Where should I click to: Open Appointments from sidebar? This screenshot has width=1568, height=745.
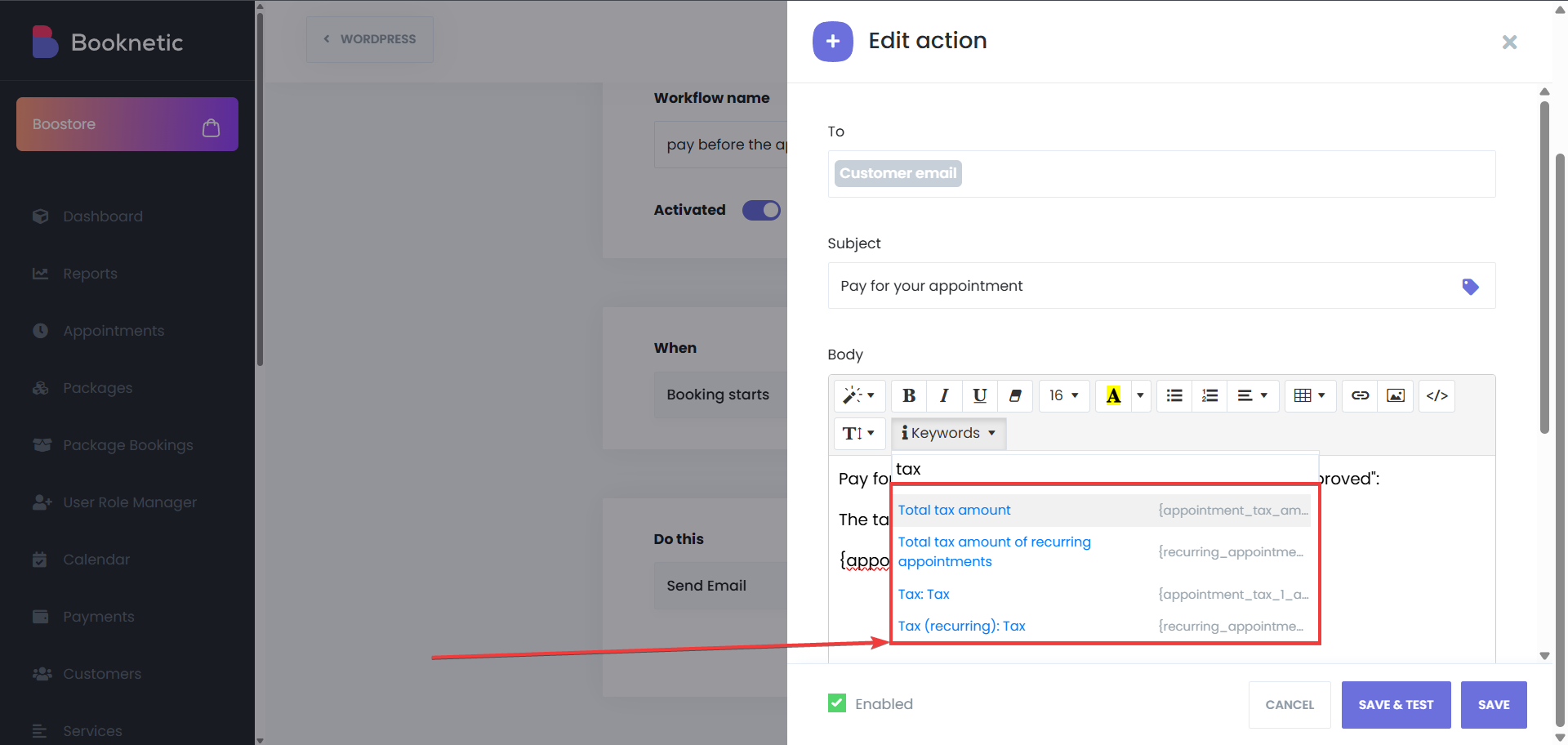pos(114,331)
